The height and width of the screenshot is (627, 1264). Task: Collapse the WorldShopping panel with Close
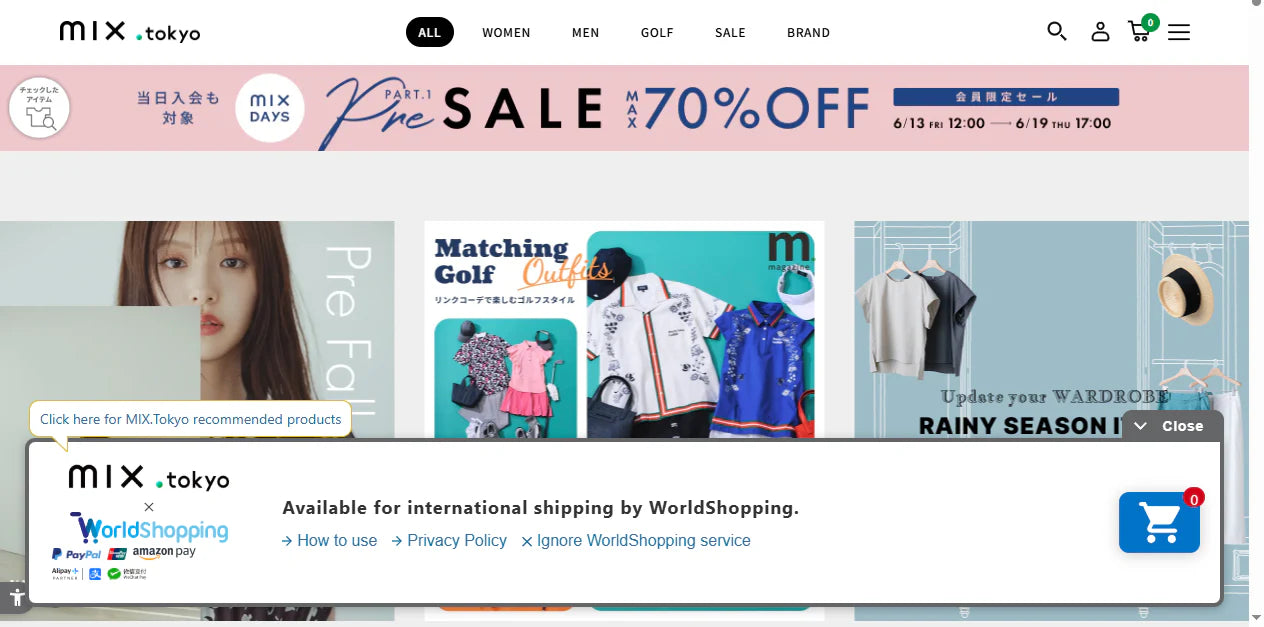pos(1172,426)
